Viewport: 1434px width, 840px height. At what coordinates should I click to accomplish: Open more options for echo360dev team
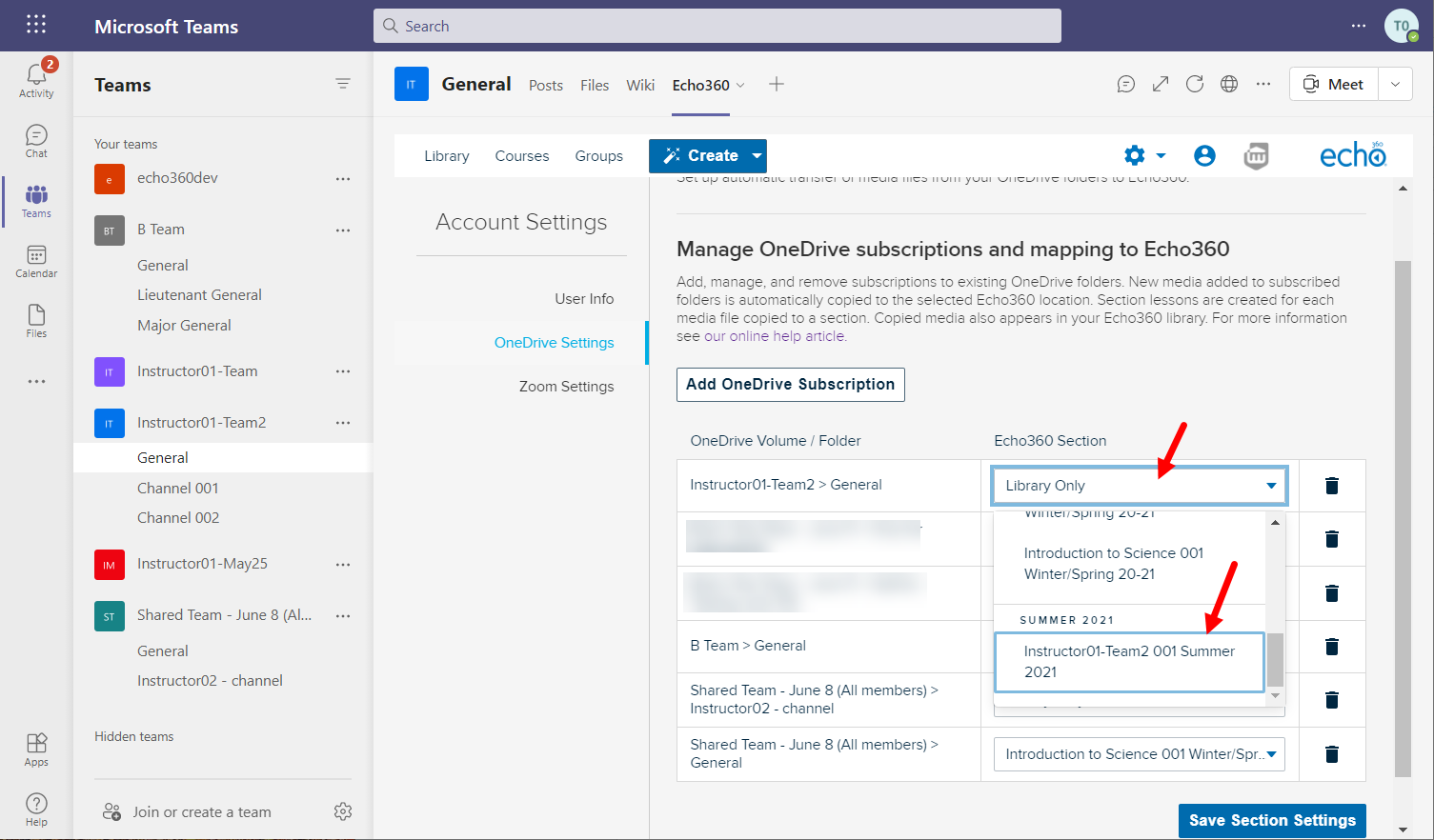[x=343, y=179]
